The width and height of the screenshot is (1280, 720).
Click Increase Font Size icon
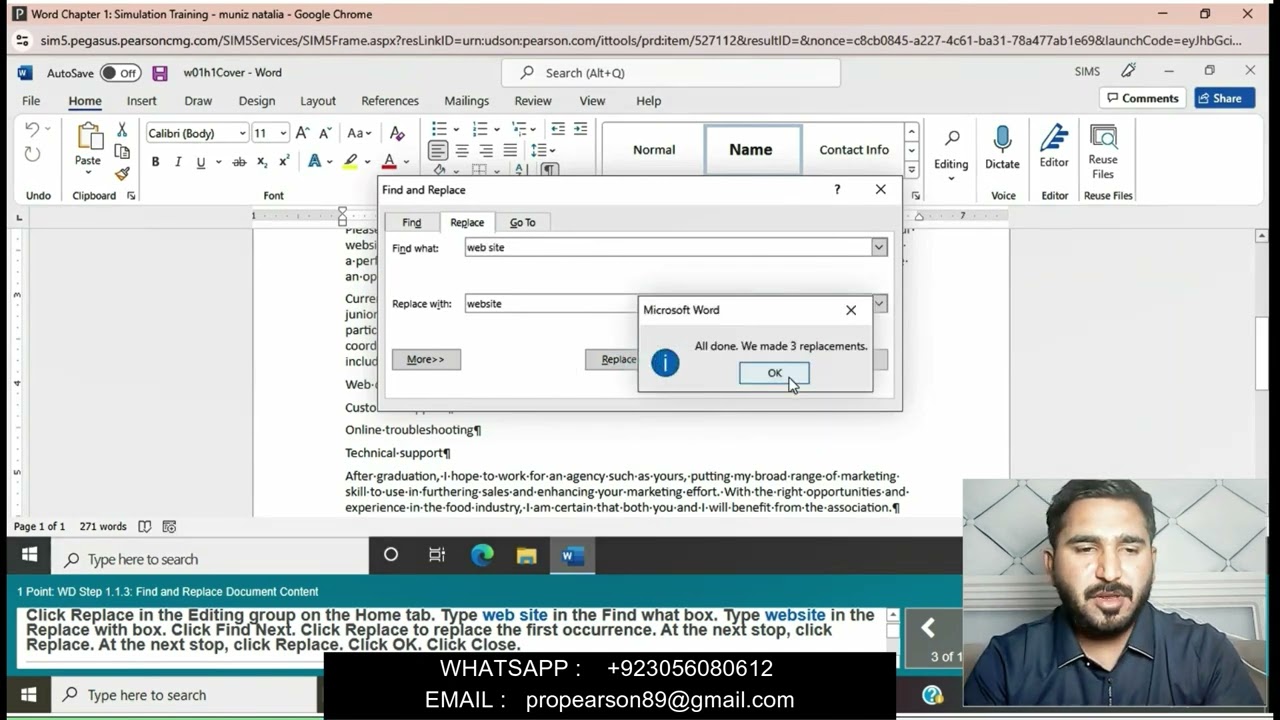[302, 133]
